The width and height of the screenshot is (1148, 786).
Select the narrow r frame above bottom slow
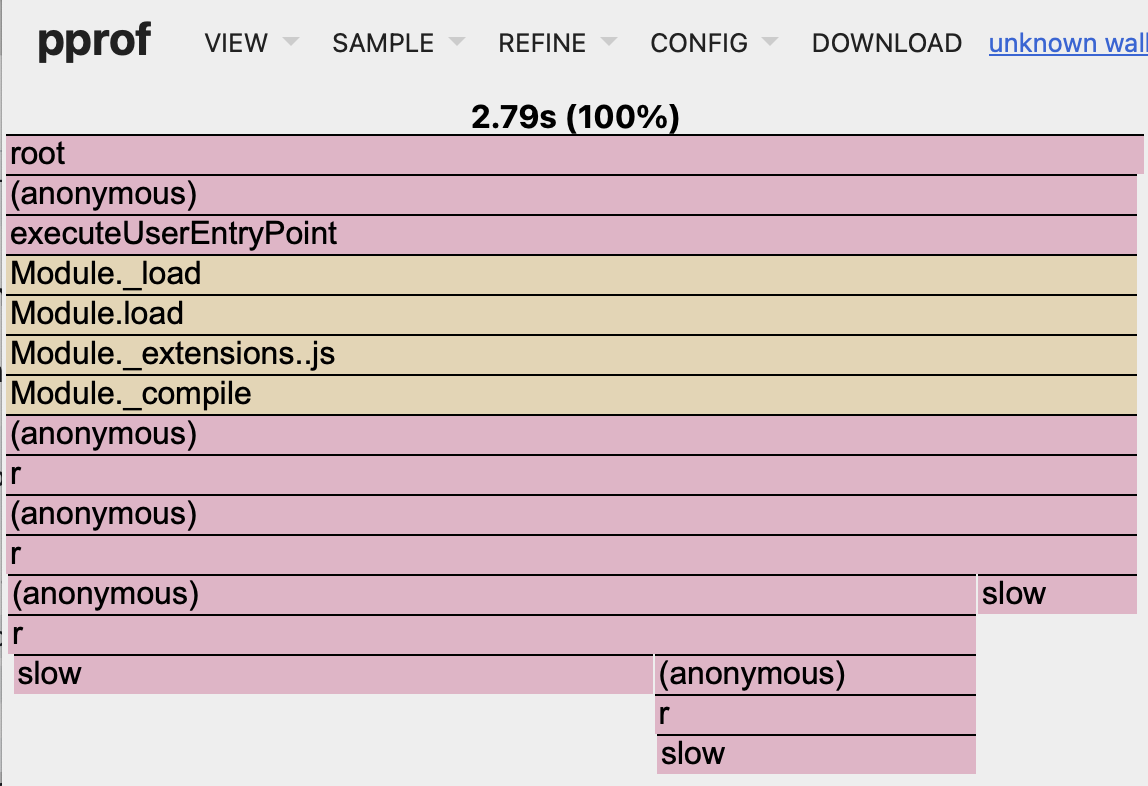(815, 715)
